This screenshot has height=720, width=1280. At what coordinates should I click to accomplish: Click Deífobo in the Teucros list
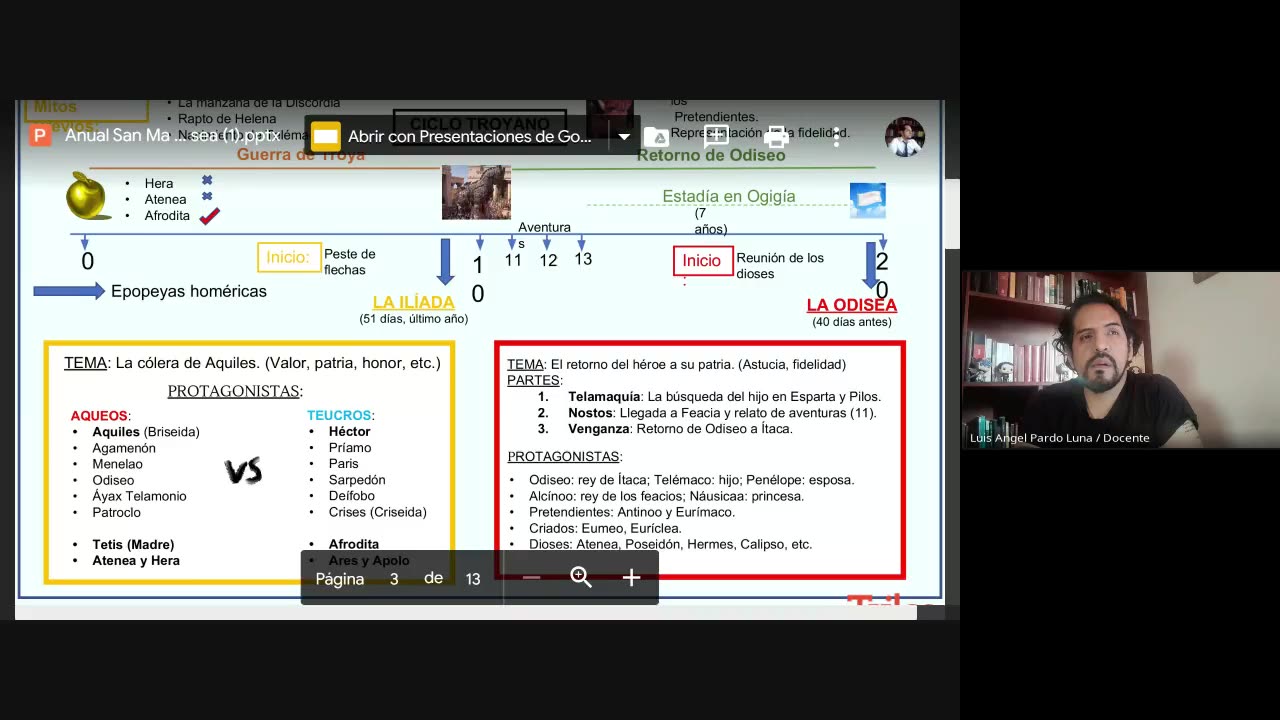point(352,496)
